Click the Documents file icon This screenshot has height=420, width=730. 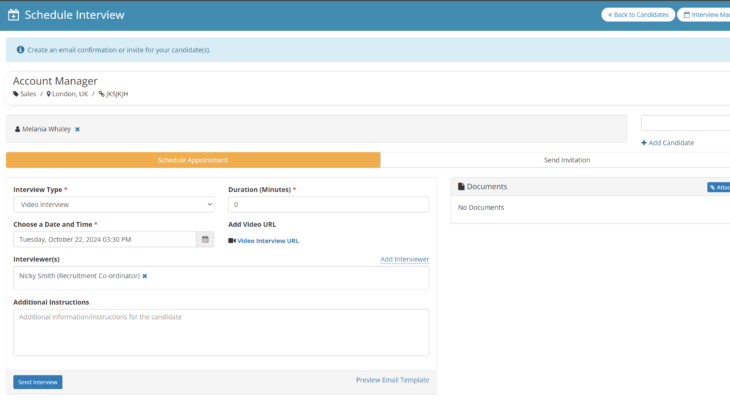pos(461,187)
